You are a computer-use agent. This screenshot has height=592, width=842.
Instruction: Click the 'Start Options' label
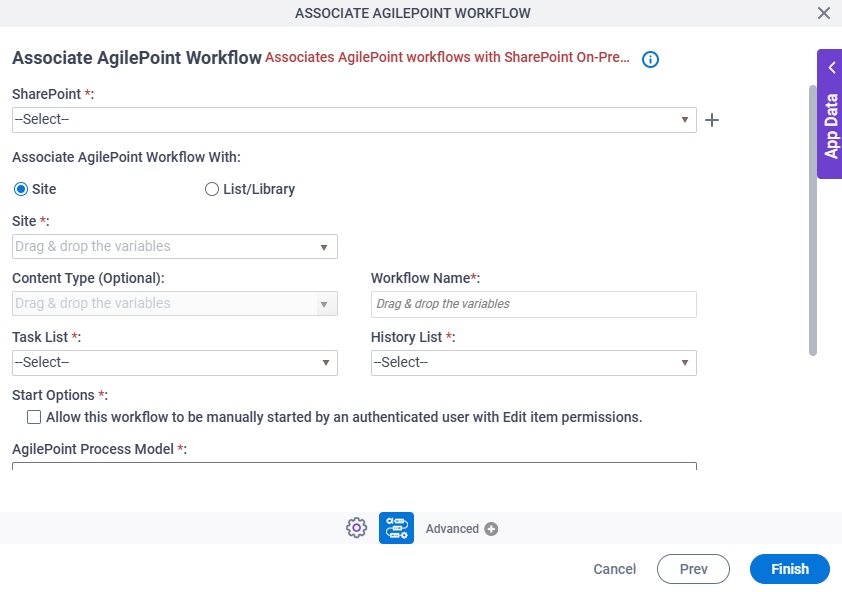pos(60,395)
